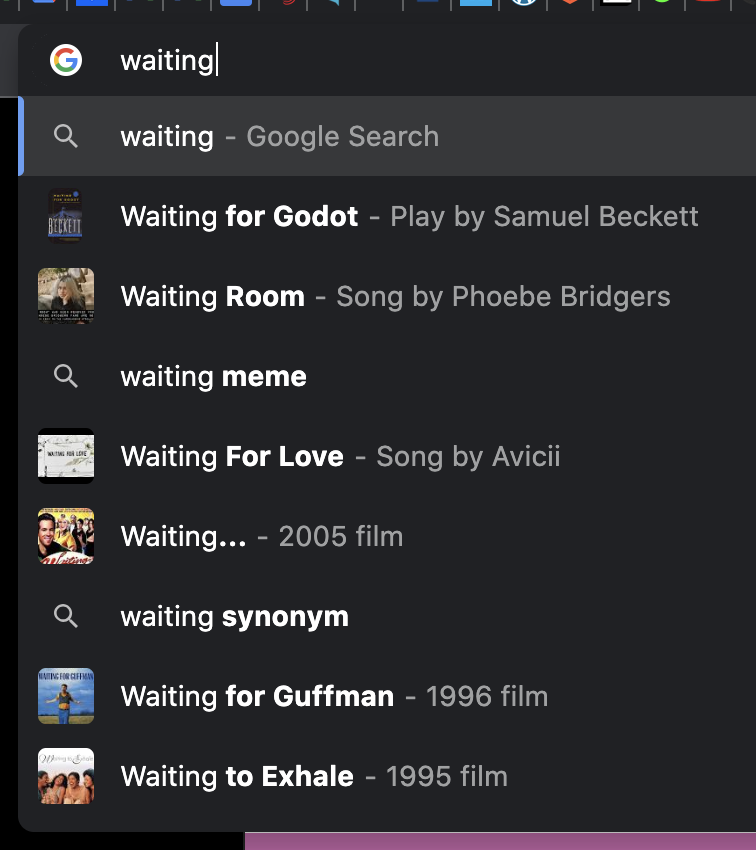
Task: Click the Avicii Waiting For Love thumbnail
Action: 66,456
